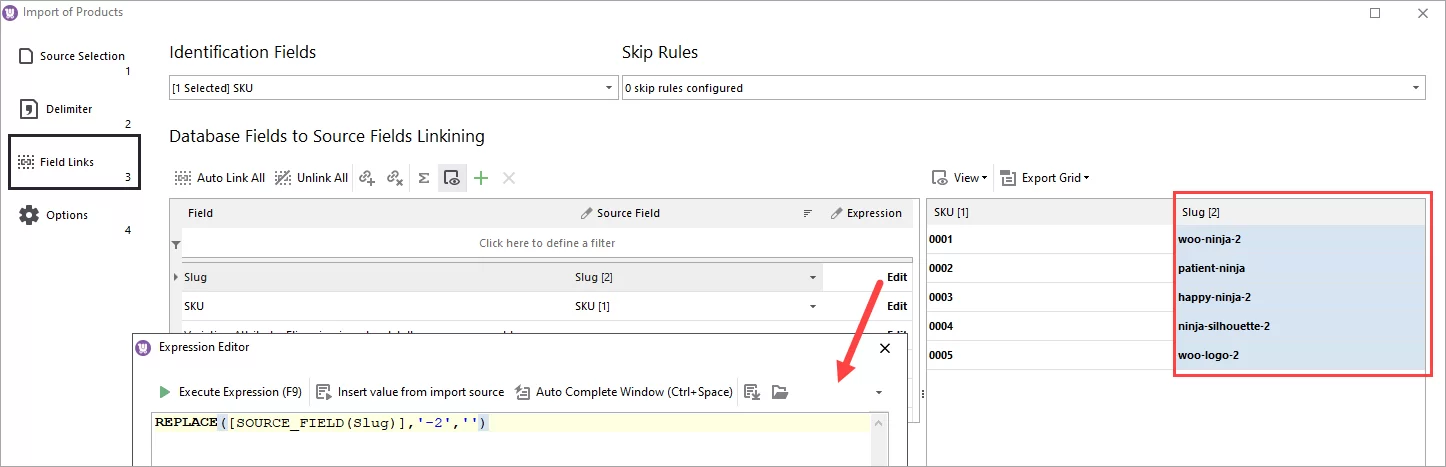Click the remove link icon in toolbar

tap(395, 178)
